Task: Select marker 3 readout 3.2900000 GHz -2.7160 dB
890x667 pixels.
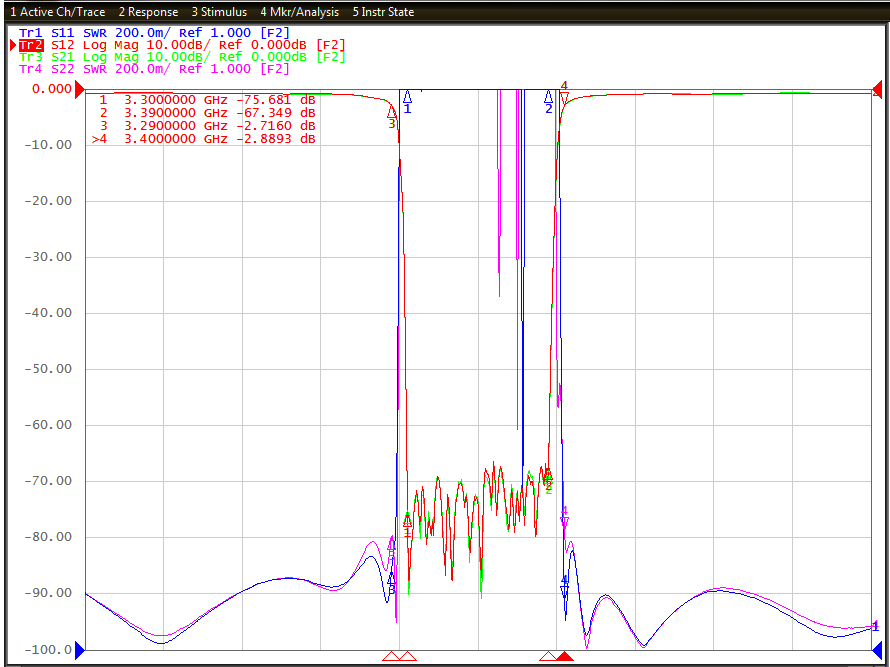Action: (x=207, y=126)
